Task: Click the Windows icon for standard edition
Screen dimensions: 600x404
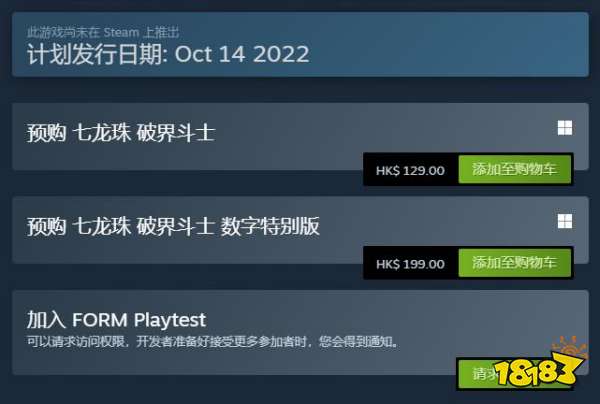Action: [x=565, y=128]
